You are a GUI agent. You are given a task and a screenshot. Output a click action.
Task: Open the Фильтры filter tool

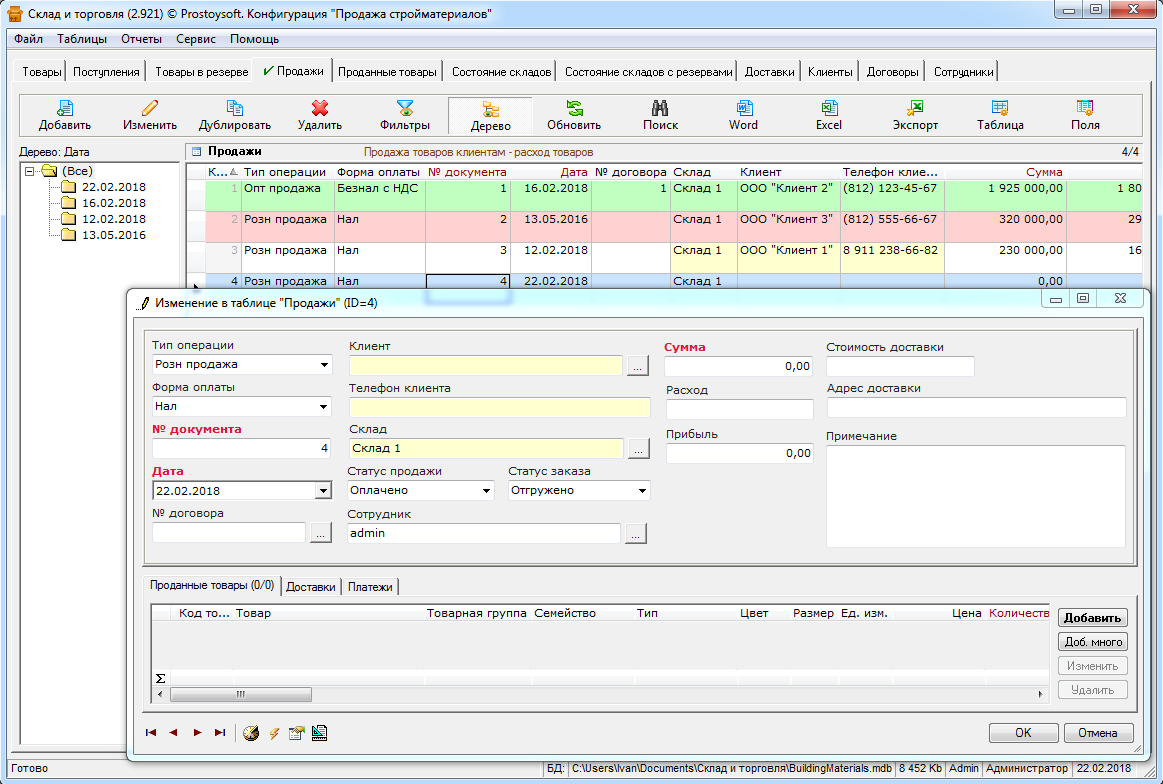(x=405, y=108)
